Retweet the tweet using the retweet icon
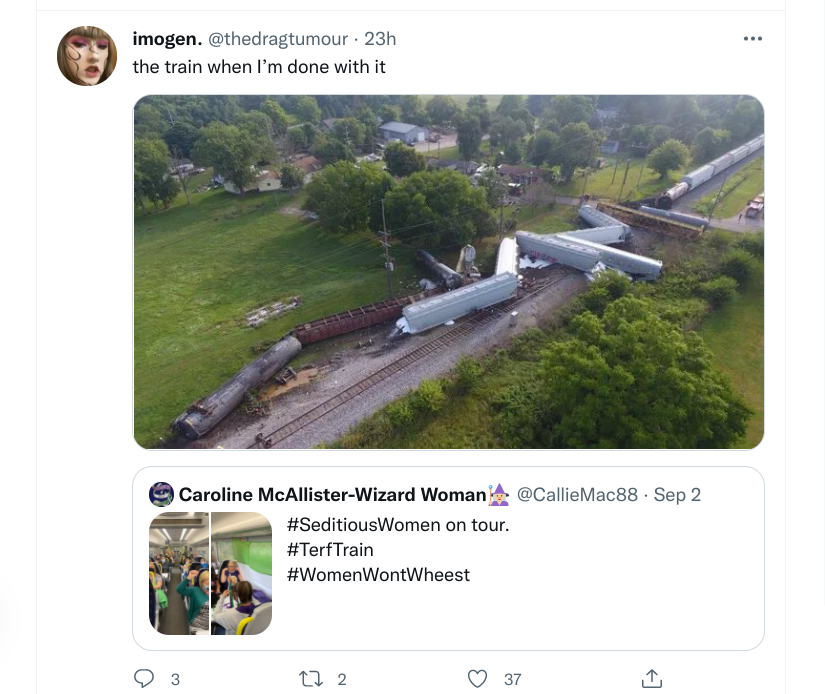Image resolution: width=825 pixels, height=694 pixels. (x=310, y=679)
